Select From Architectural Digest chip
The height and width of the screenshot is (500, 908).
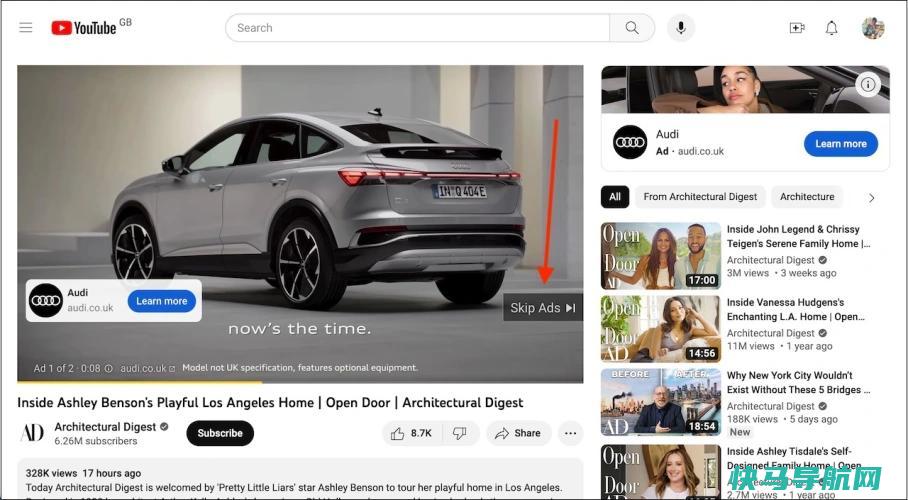coord(700,197)
